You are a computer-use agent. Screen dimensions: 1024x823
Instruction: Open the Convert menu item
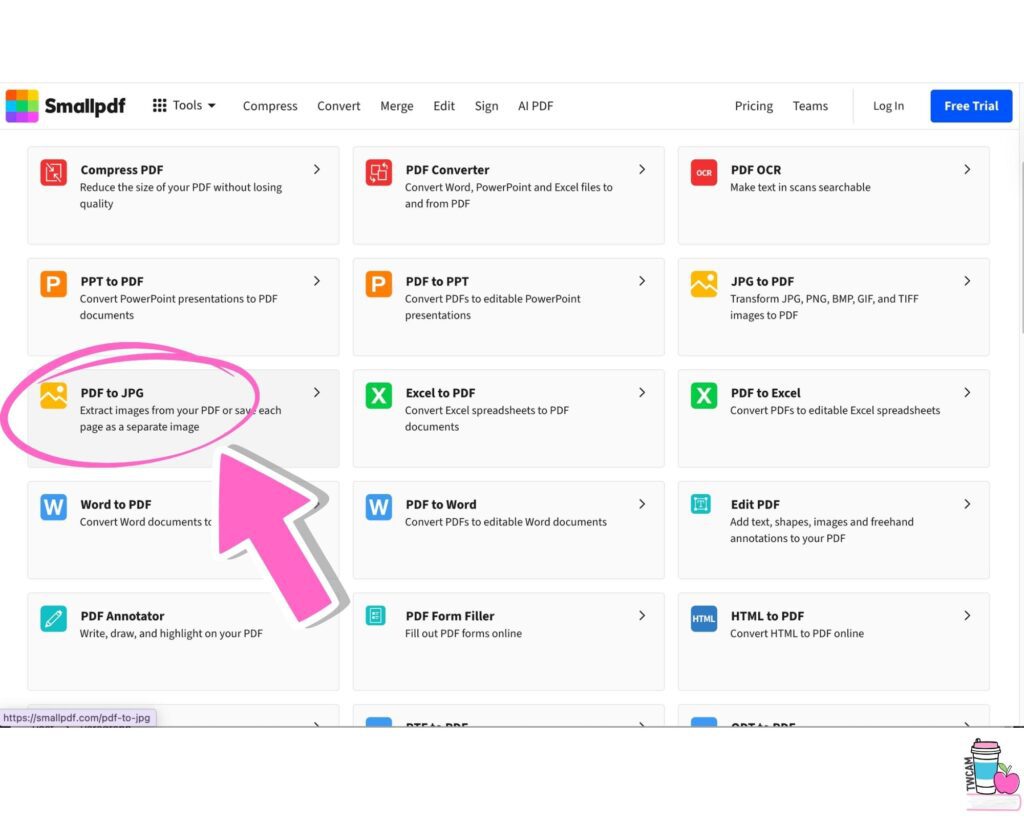[x=338, y=106]
